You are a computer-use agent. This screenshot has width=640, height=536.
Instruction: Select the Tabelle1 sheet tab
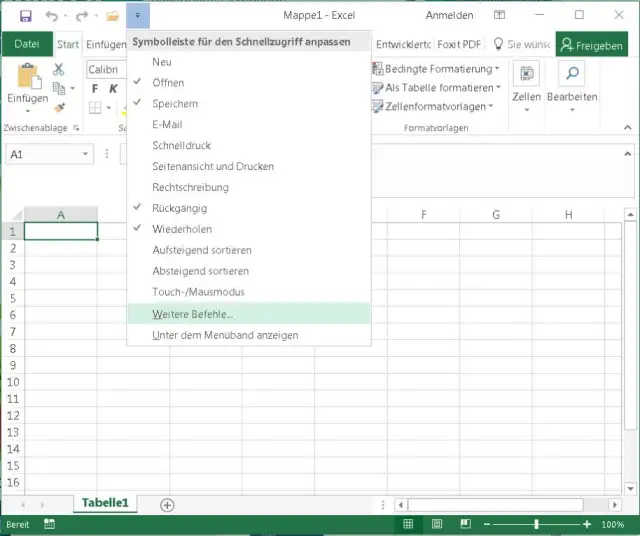105,503
